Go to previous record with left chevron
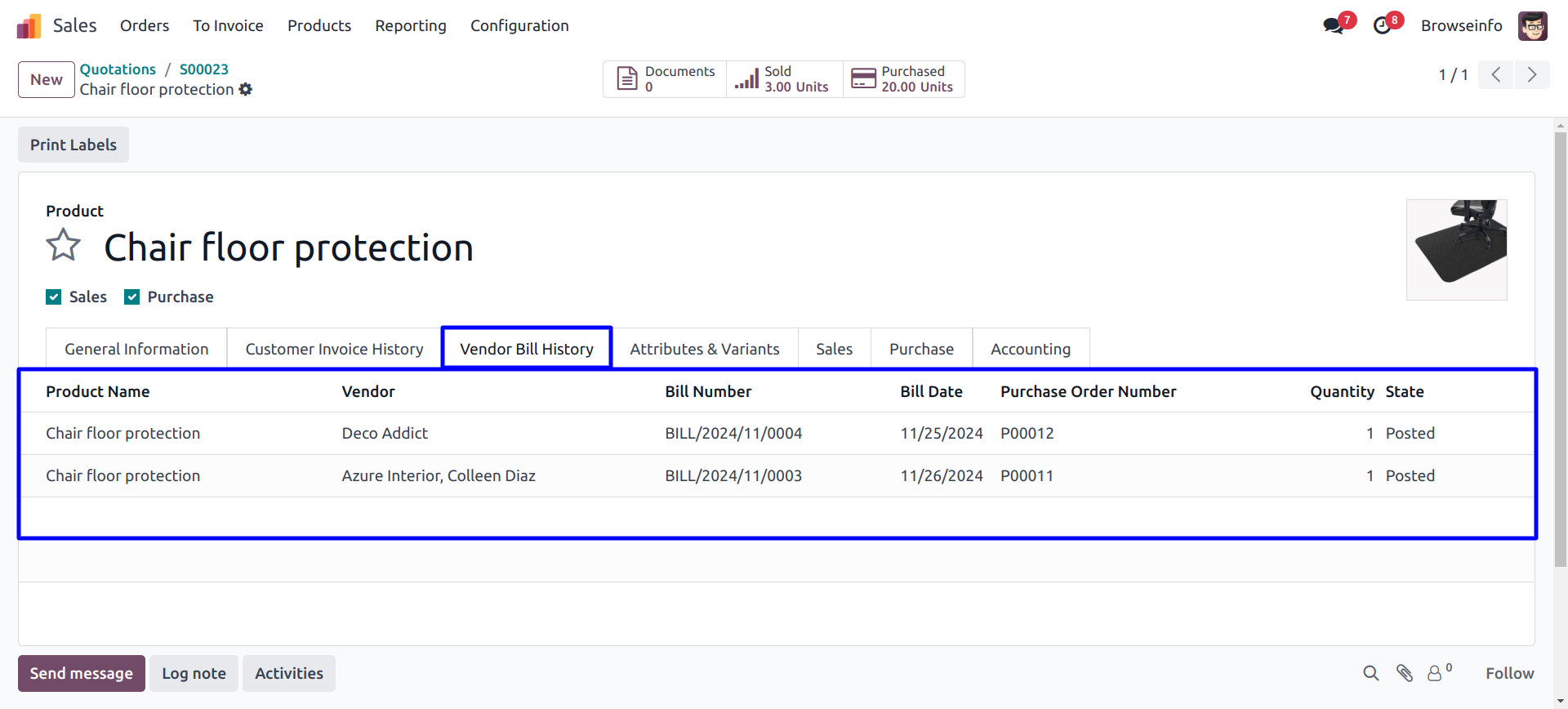The width and height of the screenshot is (1568, 709). click(x=1496, y=75)
